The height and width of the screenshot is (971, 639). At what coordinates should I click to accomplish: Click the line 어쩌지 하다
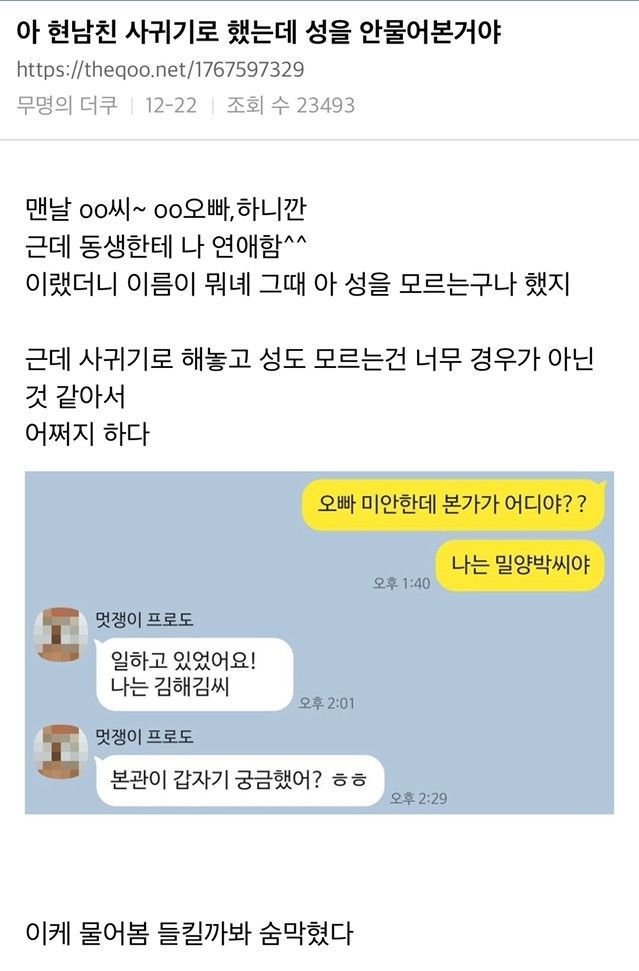[x=87, y=433]
